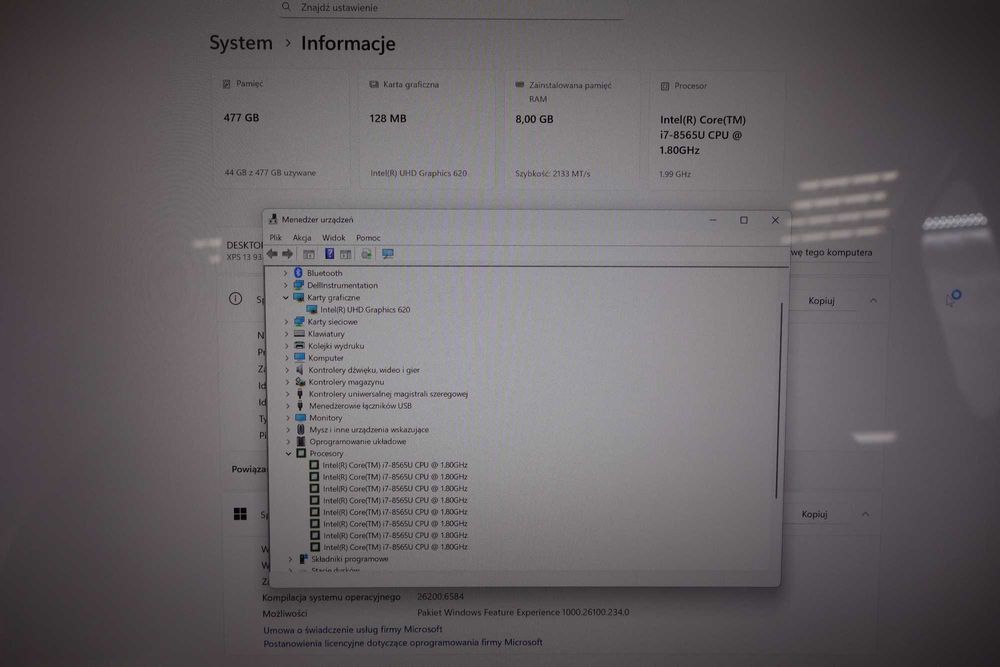Screen dimensions: 1000x667
Task: Select the Kontrolery magazynu icon
Action: [300, 381]
